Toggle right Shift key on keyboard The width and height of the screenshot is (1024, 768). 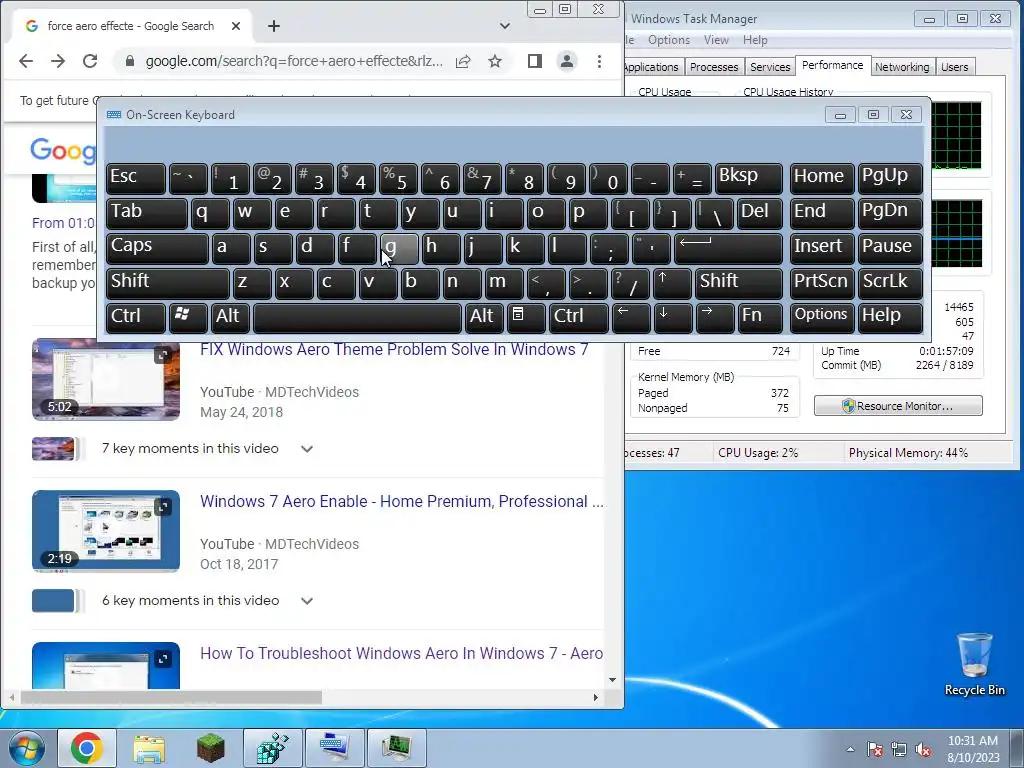coord(738,282)
